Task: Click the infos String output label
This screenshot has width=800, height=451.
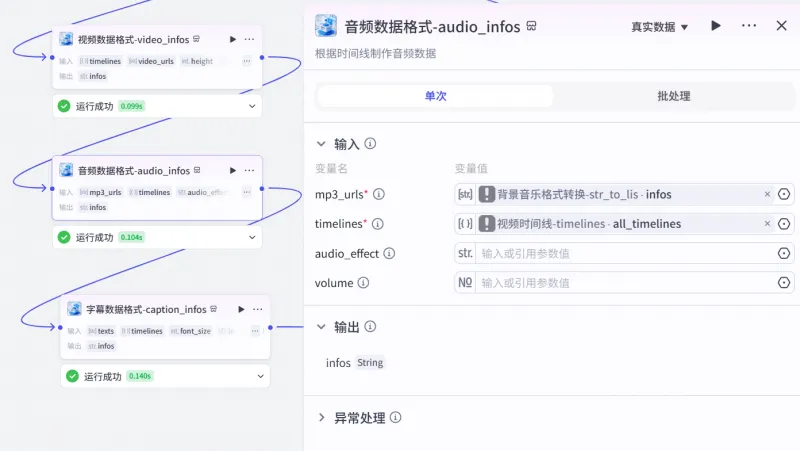Action: point(355,363)
